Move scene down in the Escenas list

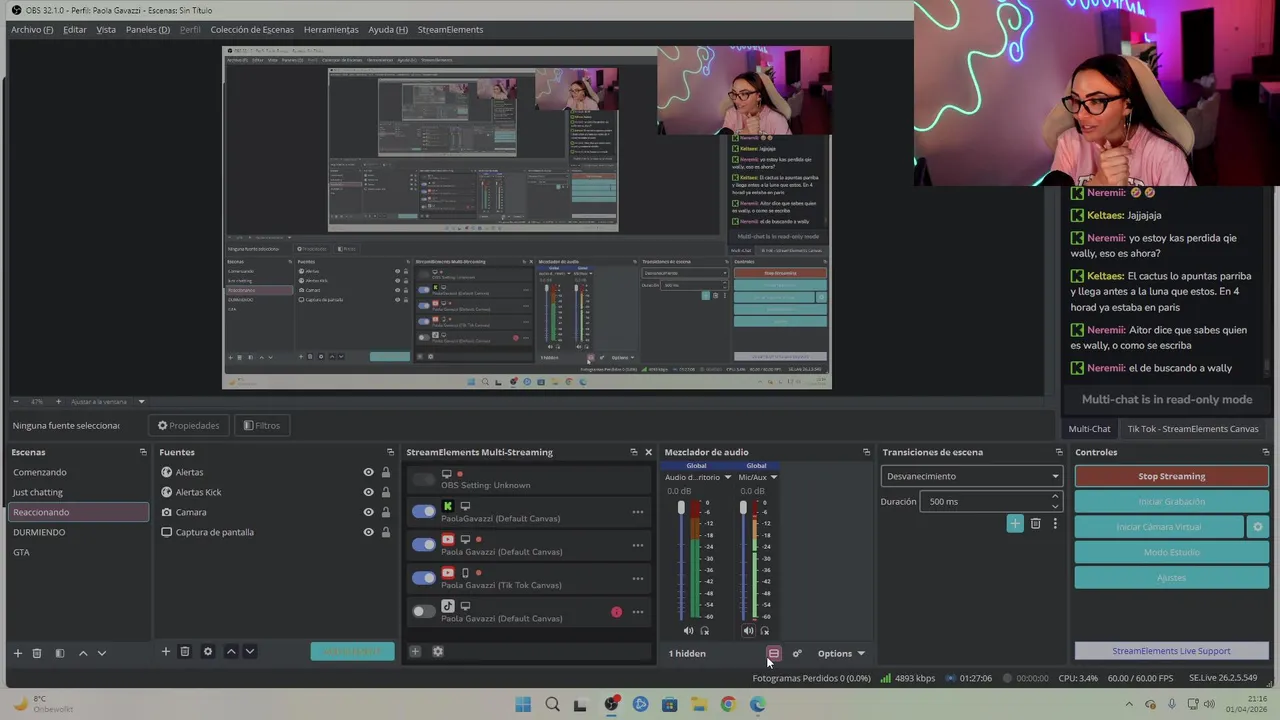pos(101,653)
